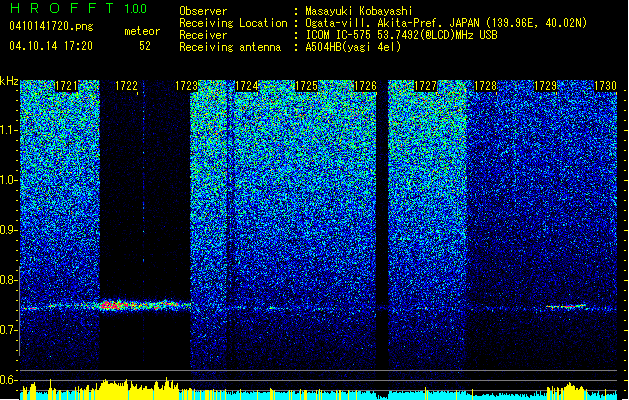
Task: Click the red meteor echo near 1729
Action: (566, 307)
